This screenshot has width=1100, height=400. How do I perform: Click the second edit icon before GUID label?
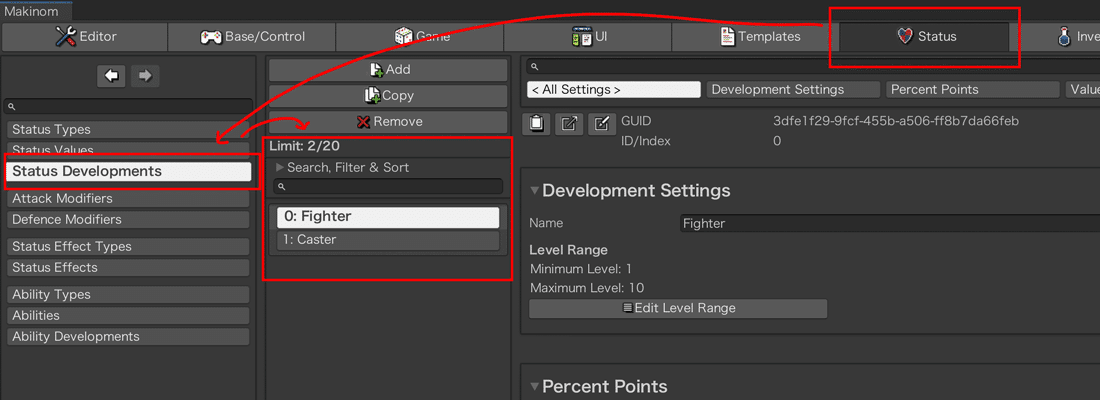coord(601,124)
